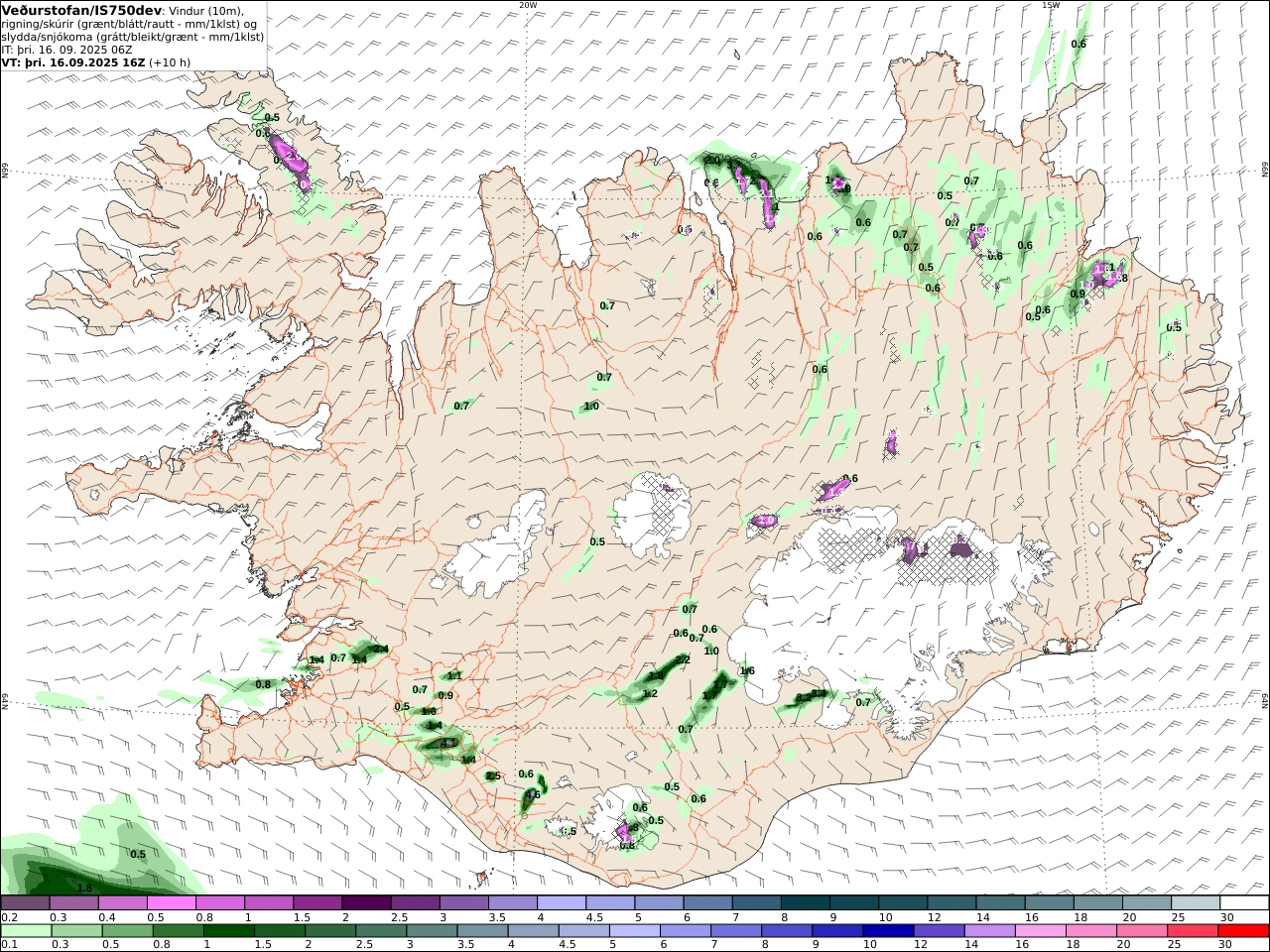Click the dark teal upper-legend swatch labeled 8
The image size is (1270, 952).
pos(805,903)
